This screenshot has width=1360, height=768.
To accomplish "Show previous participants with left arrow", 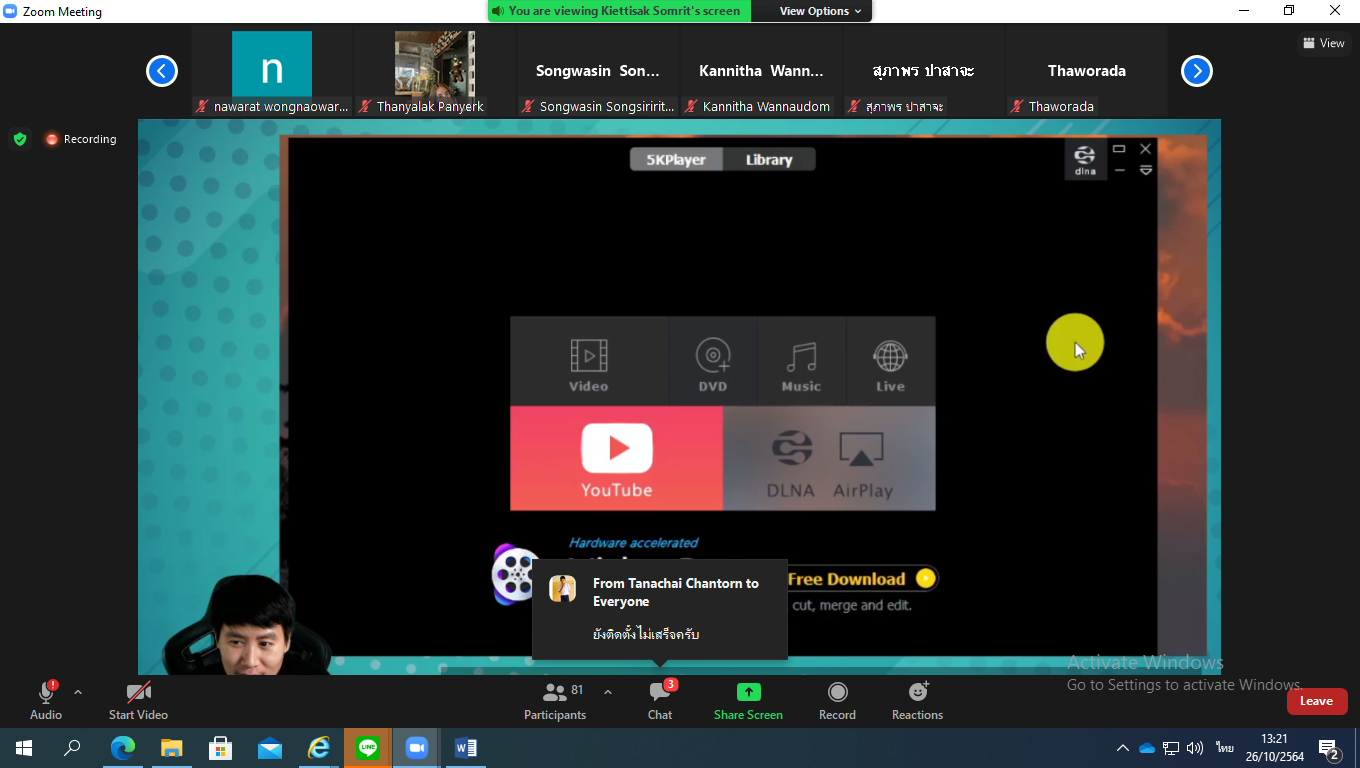I will [162, 71].
